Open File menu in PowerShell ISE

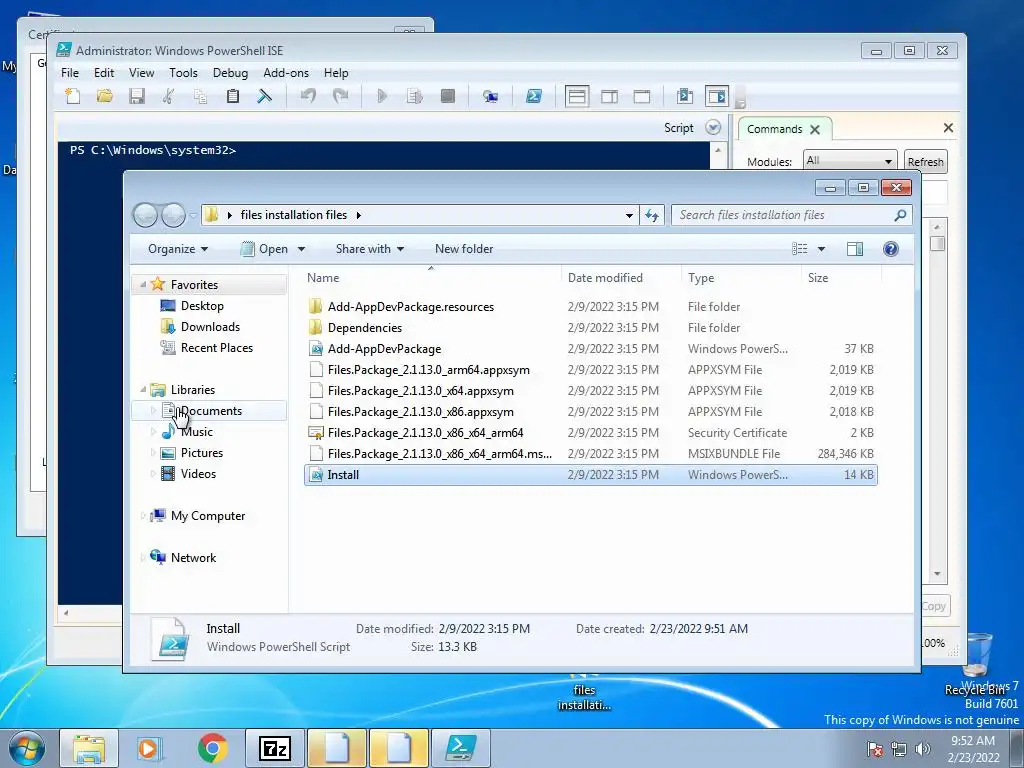coord(70,73)
